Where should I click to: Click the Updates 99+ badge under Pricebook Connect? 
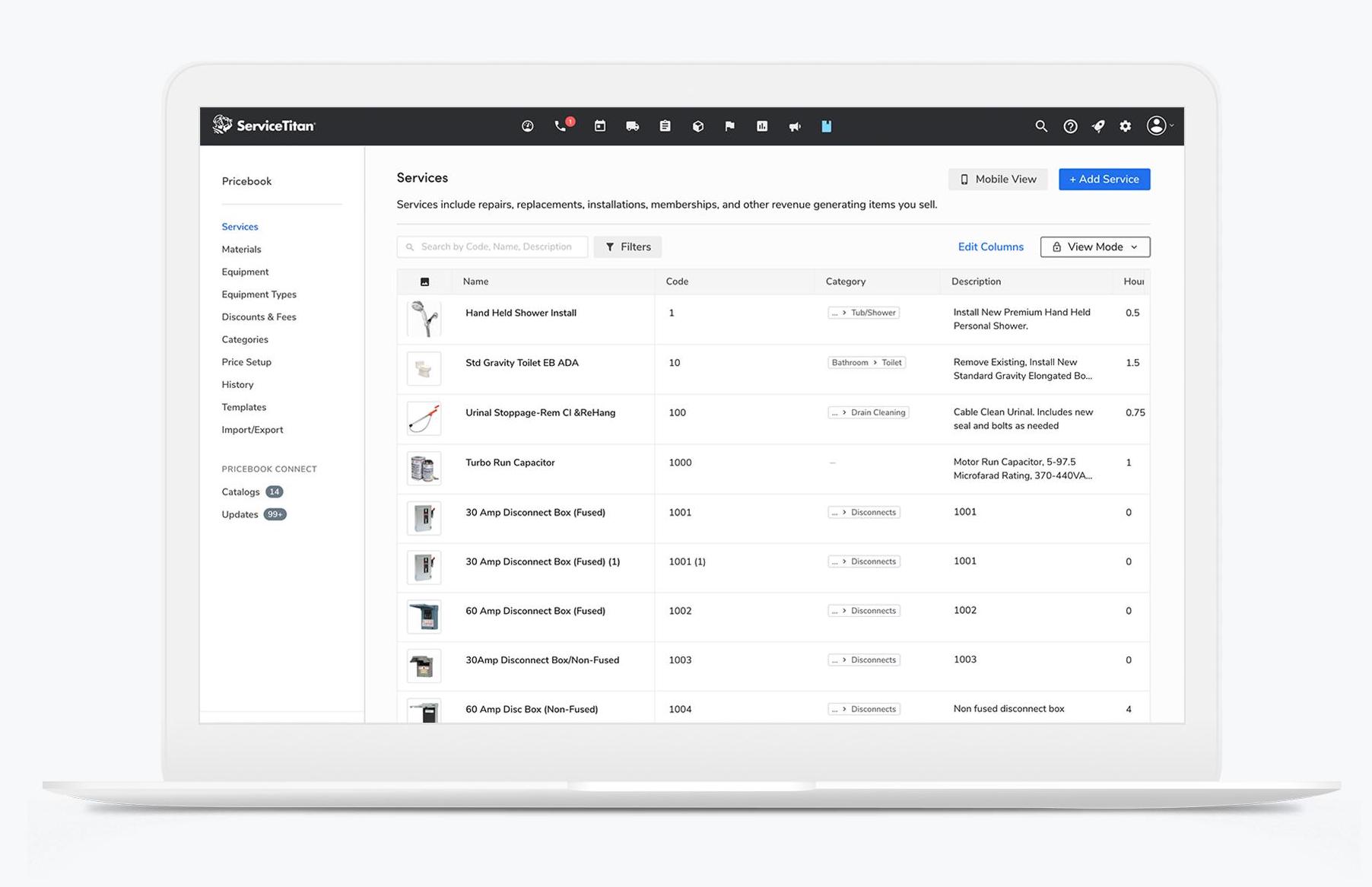coord(275,514)
